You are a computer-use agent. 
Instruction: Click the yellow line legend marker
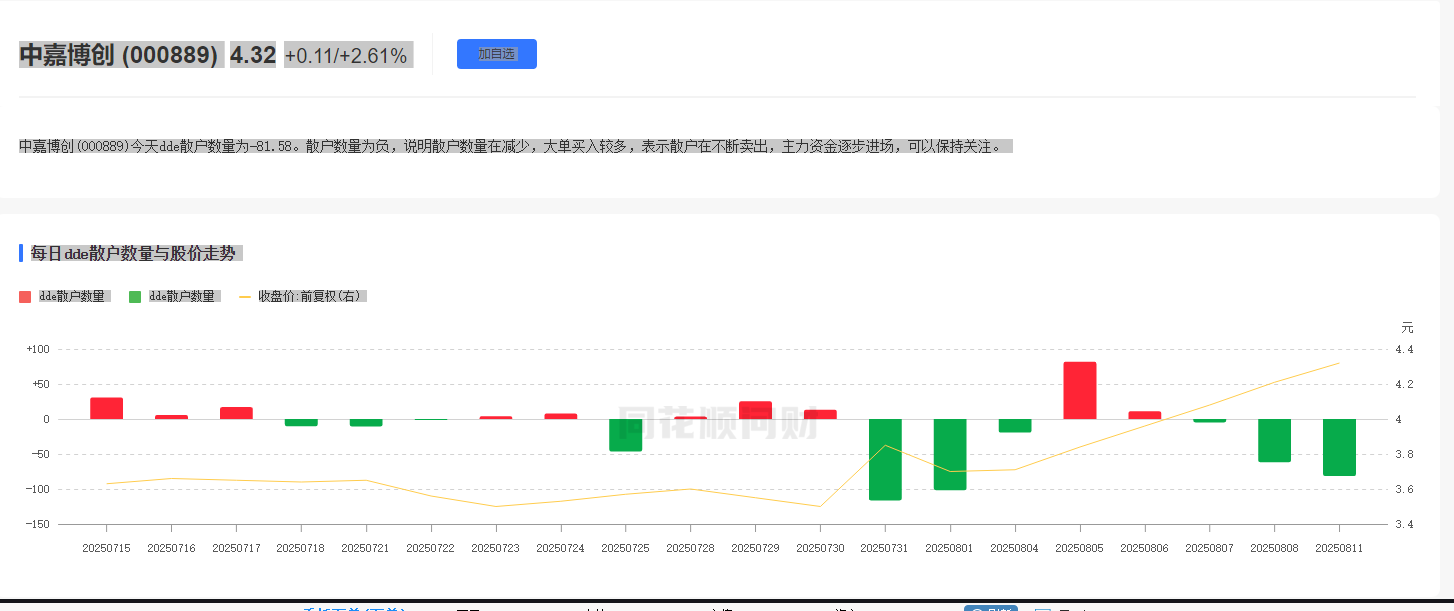click(245, 297)
